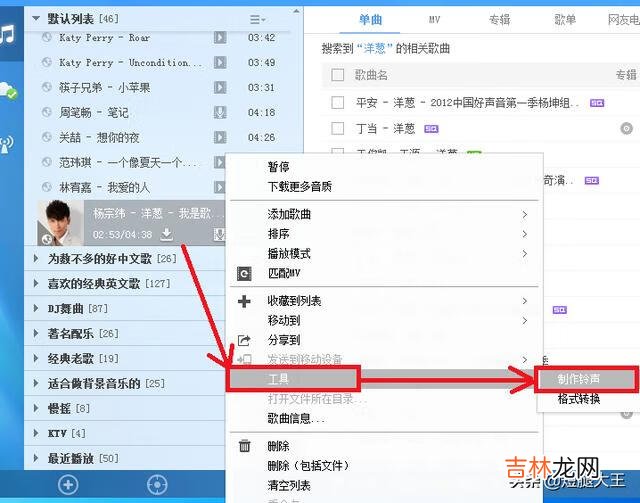Click download icon on the playing song
This screenshot has width=640, height=503.
(167, 234)
